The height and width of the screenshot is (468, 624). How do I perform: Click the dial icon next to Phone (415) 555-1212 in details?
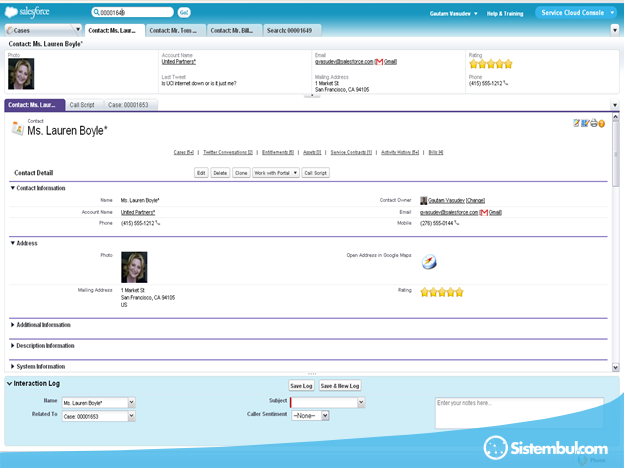coord(158,223)
